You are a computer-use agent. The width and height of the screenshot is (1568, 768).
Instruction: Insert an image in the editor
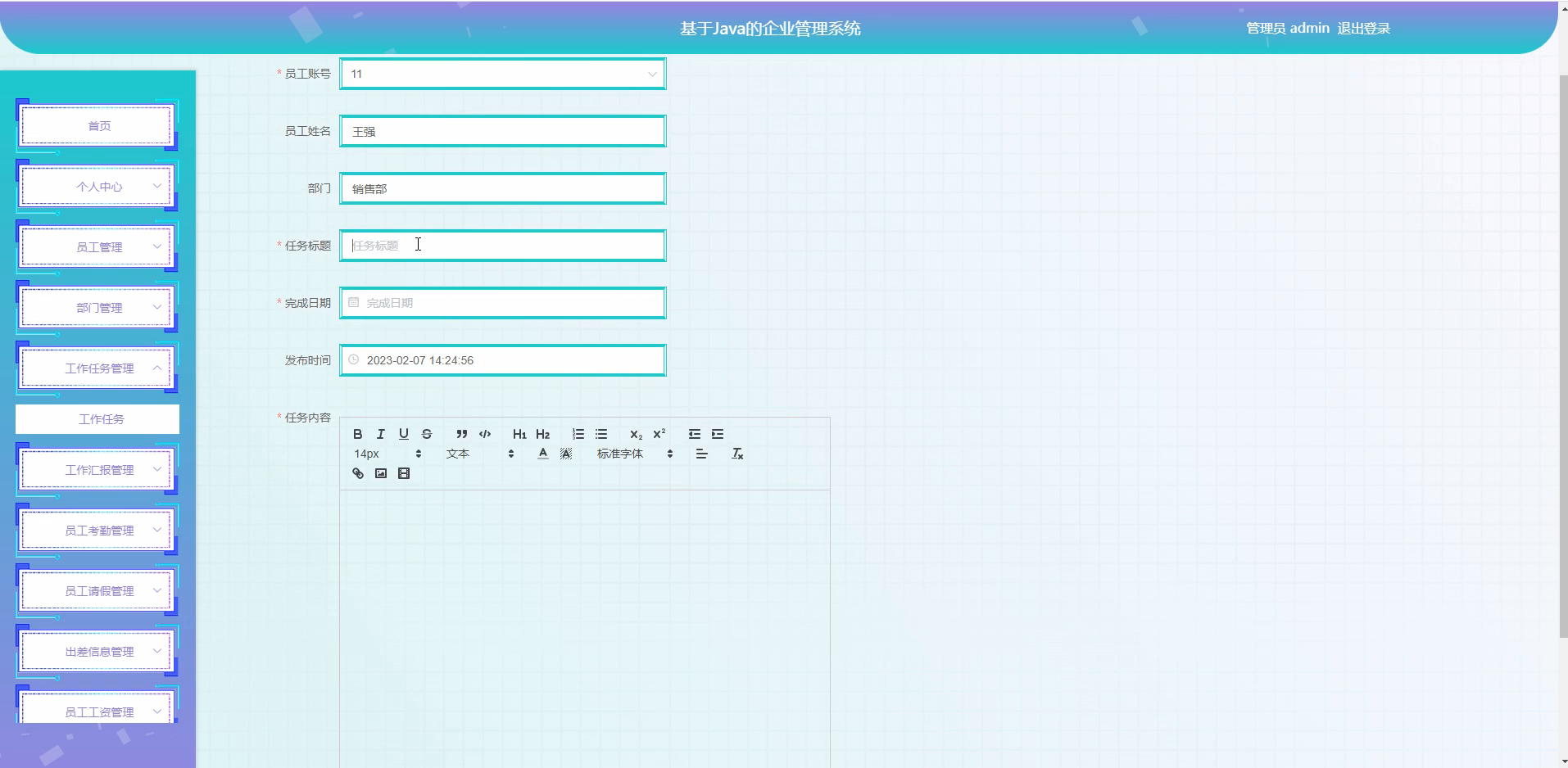(x=380, y=473)
